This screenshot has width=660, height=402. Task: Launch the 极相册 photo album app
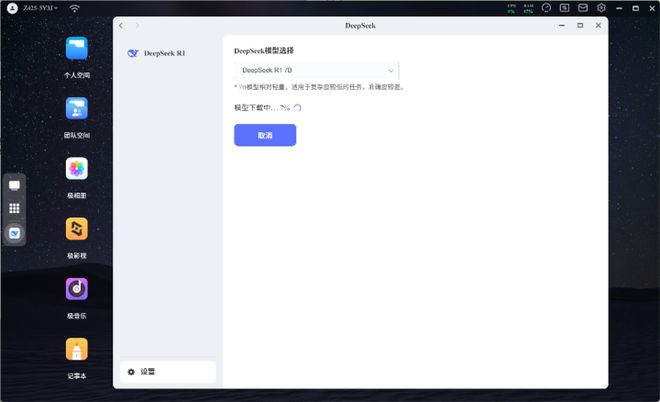(77, 168)
